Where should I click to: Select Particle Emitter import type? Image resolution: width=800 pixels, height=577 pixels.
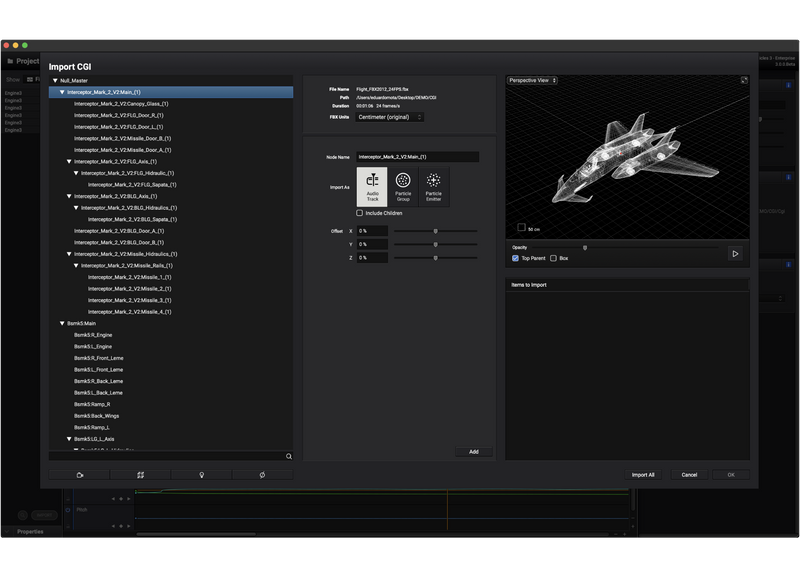tap(433, 186)
